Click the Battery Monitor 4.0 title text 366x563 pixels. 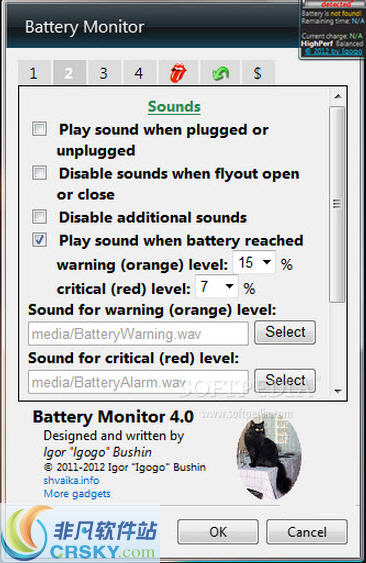point(113,417)
